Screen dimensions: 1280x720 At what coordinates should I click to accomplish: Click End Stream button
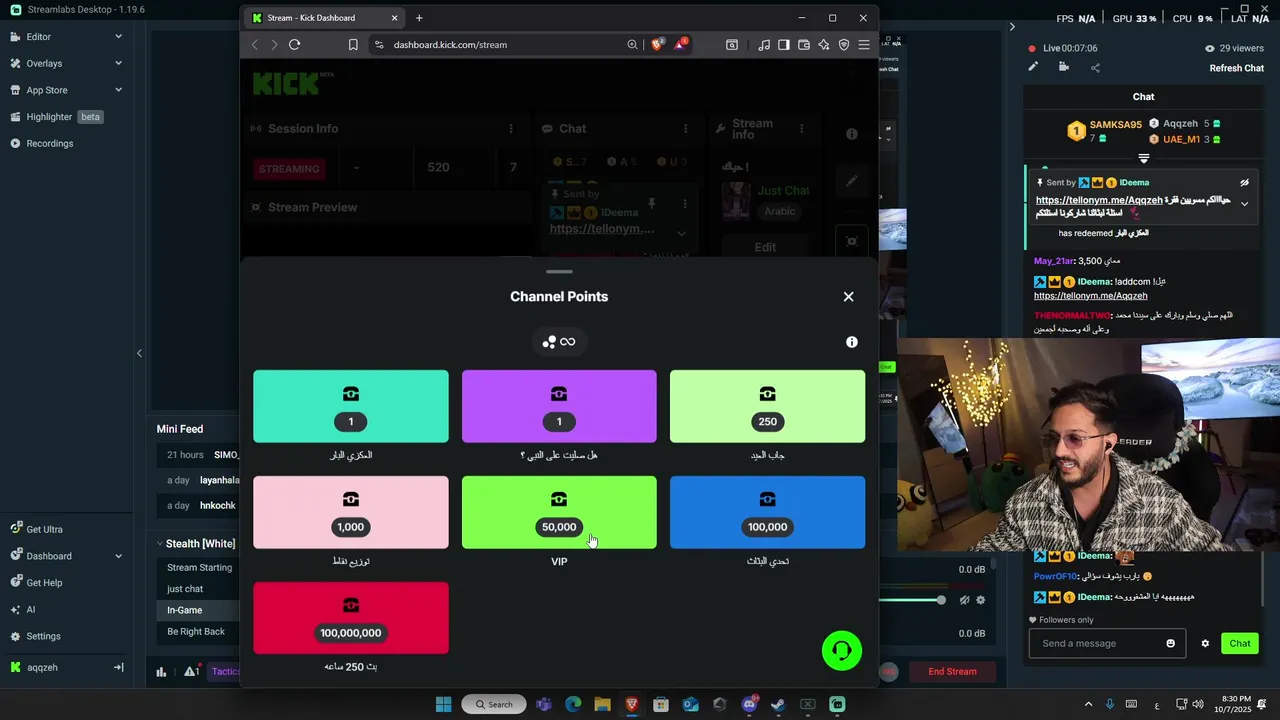click(x=952, y=671)
